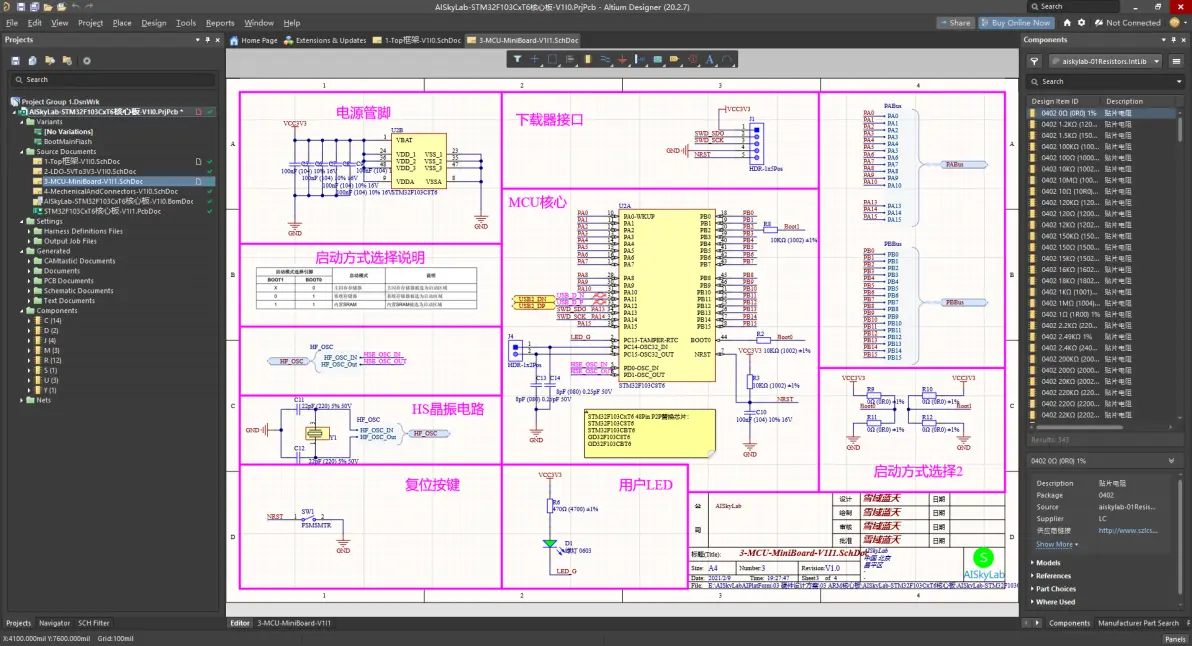Open the Components panel hamburger menu
This screenshot has width=1192, height=646.
click(1176, 62)
